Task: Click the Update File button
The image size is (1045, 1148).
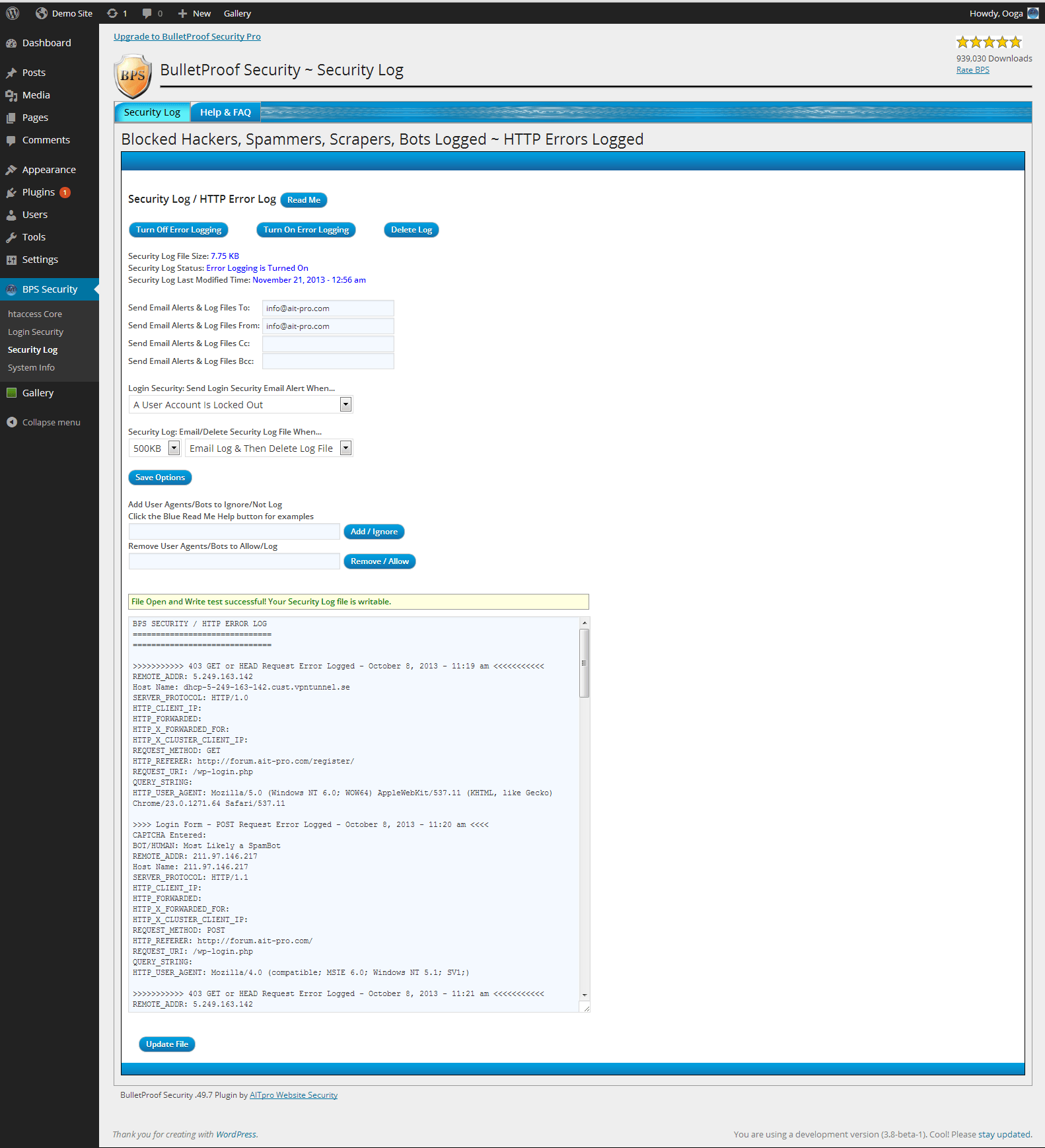Action: [x=167, y=1044]
